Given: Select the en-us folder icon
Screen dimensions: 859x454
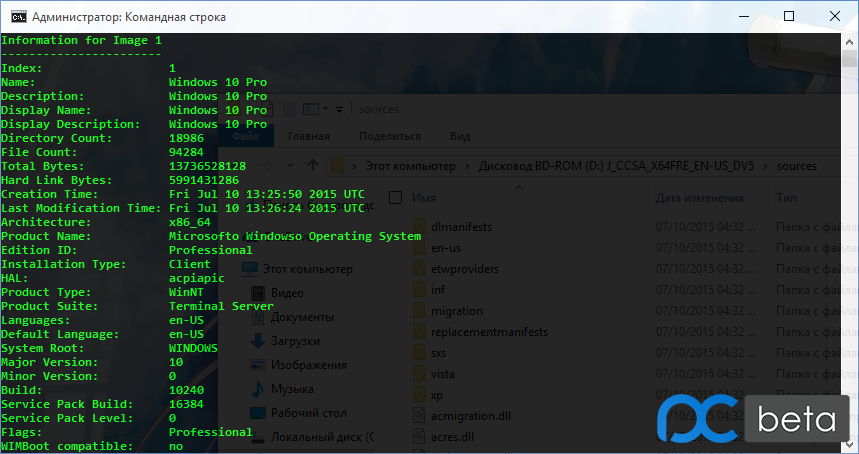Looking at the screenshot, I should point(420,248).
